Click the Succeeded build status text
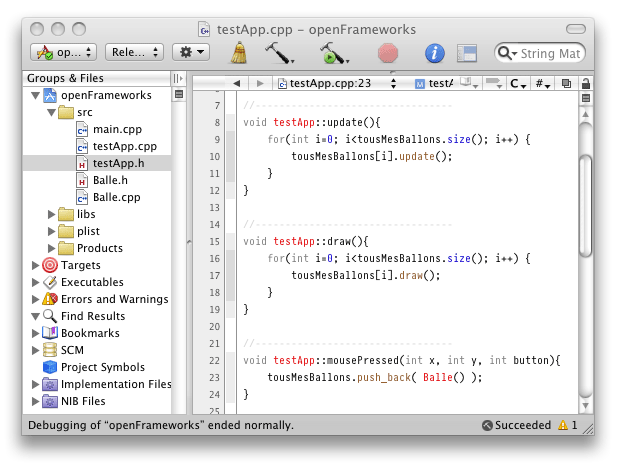The height and width of the screenshot is (469, 619). [x=522, y=426]
